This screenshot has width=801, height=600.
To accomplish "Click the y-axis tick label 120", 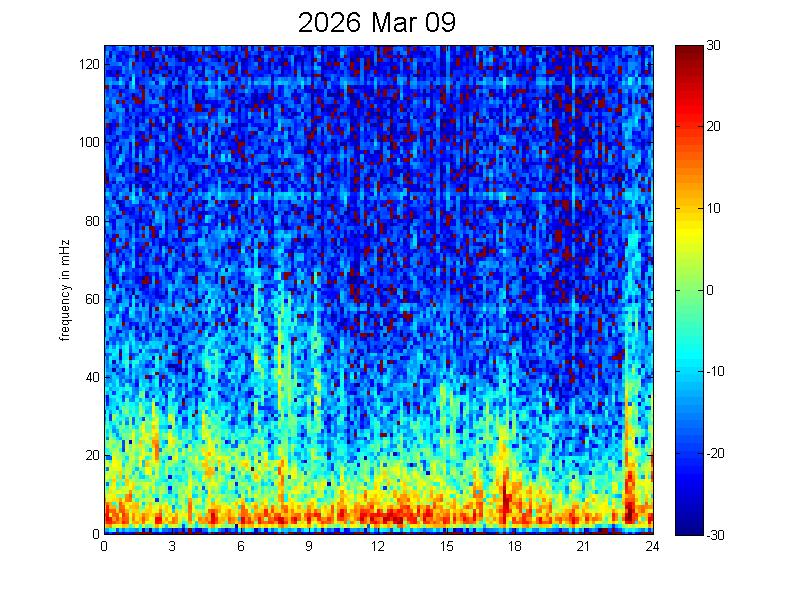I will (x=88, y=64).
